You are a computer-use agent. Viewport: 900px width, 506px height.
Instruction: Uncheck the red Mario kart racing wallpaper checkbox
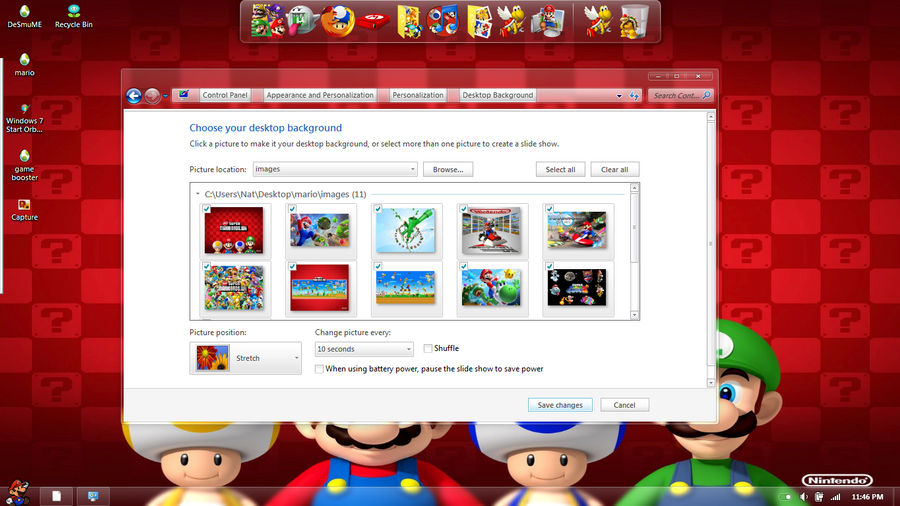(x=549, y=209)
